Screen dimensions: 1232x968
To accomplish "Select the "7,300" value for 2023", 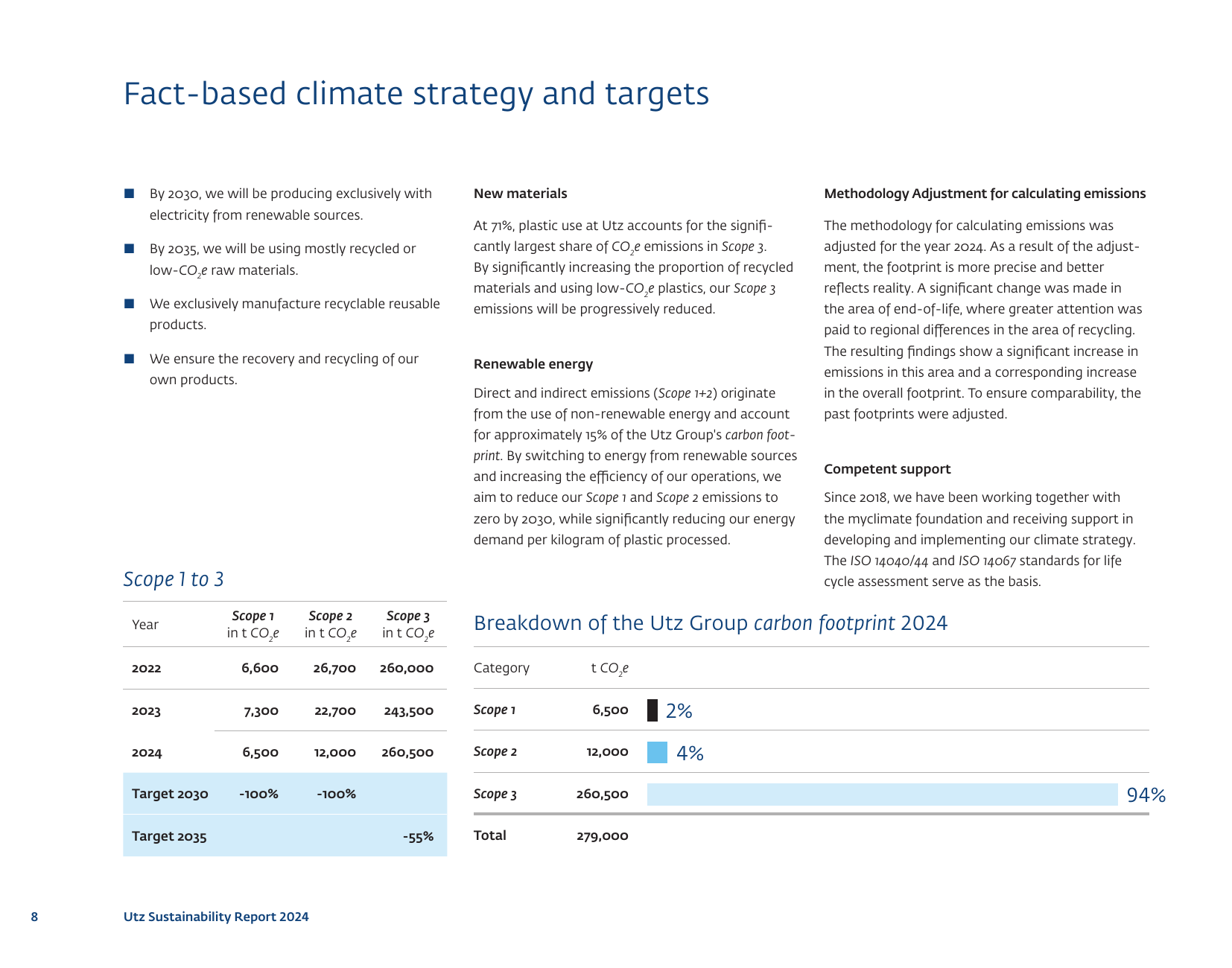I will click(x=261, y=710).
